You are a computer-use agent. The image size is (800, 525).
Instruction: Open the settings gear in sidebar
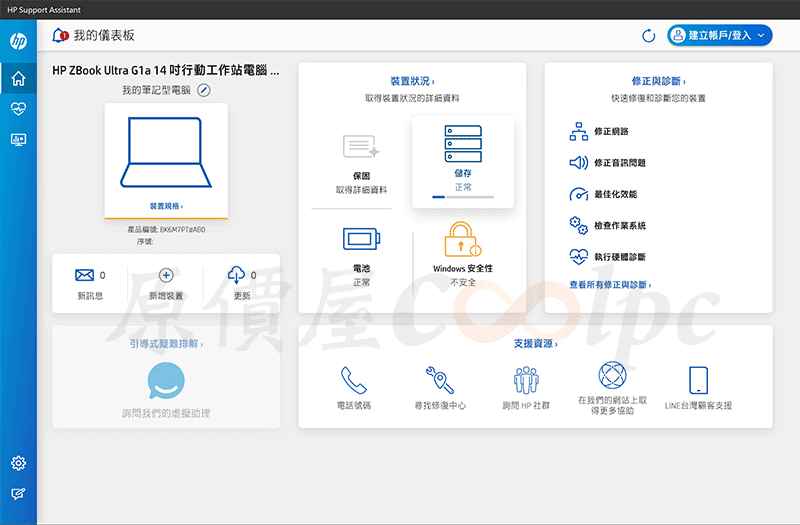pos(18,463)
